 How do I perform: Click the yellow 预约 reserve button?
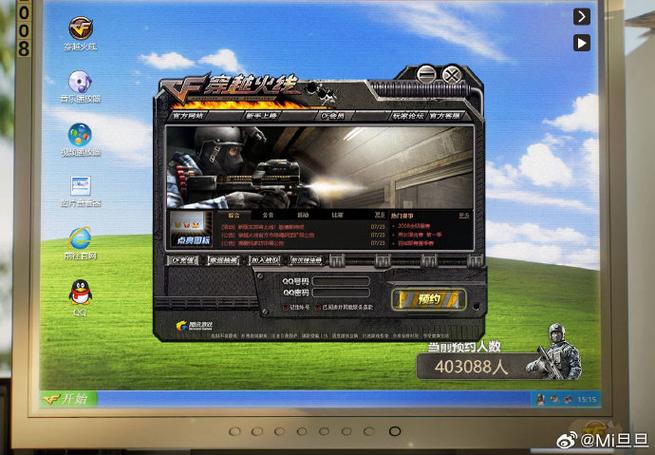429,299
